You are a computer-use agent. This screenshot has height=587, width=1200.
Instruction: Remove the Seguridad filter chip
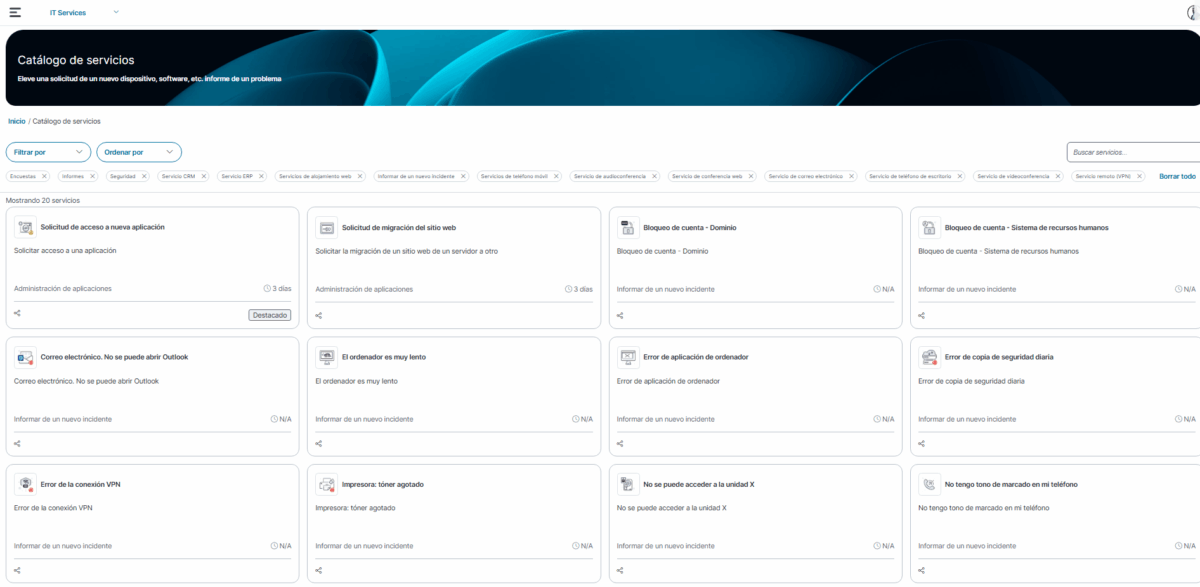click(x=145, y=175)
